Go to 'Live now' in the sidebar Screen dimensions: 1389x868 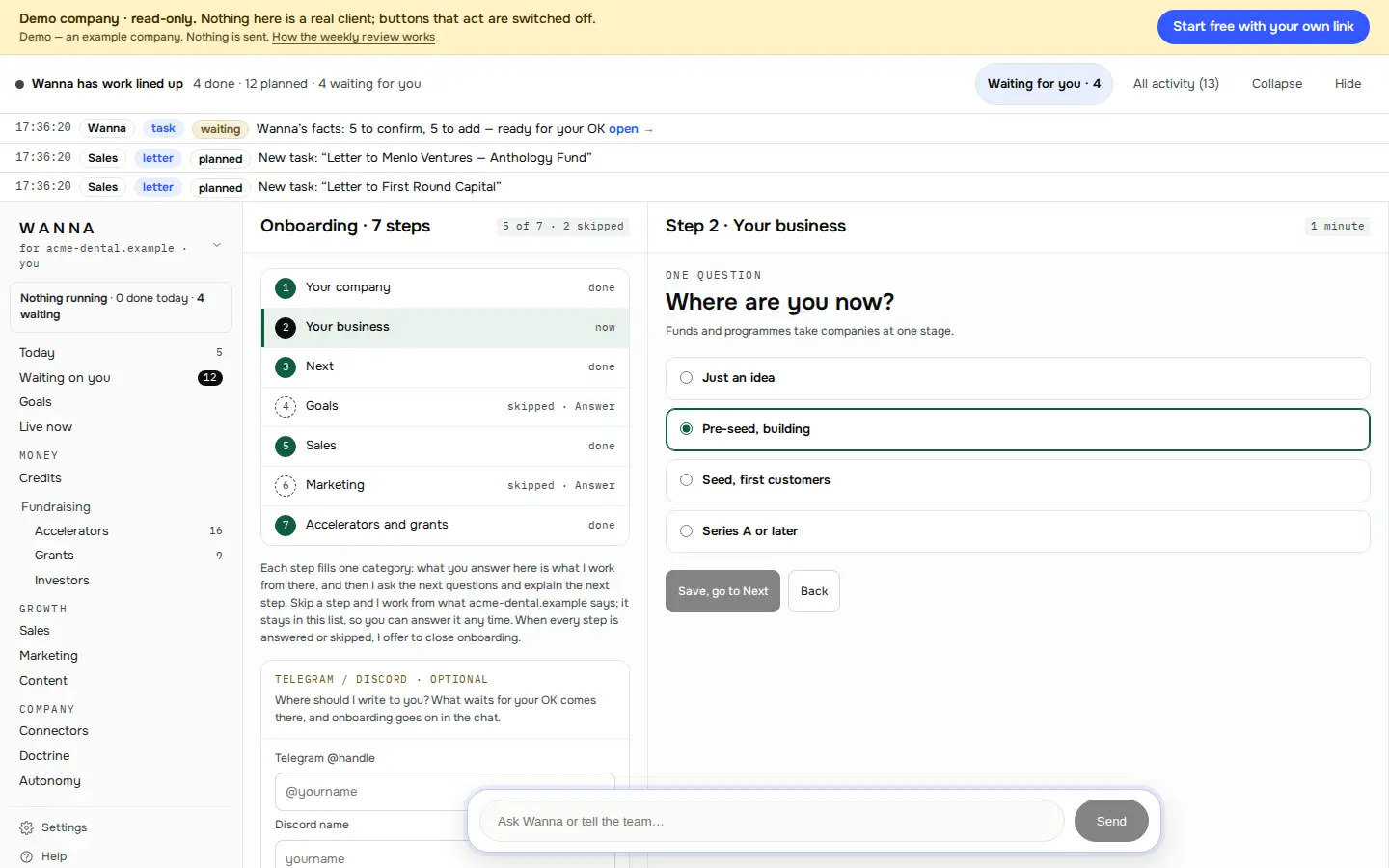tap(121, 427)
